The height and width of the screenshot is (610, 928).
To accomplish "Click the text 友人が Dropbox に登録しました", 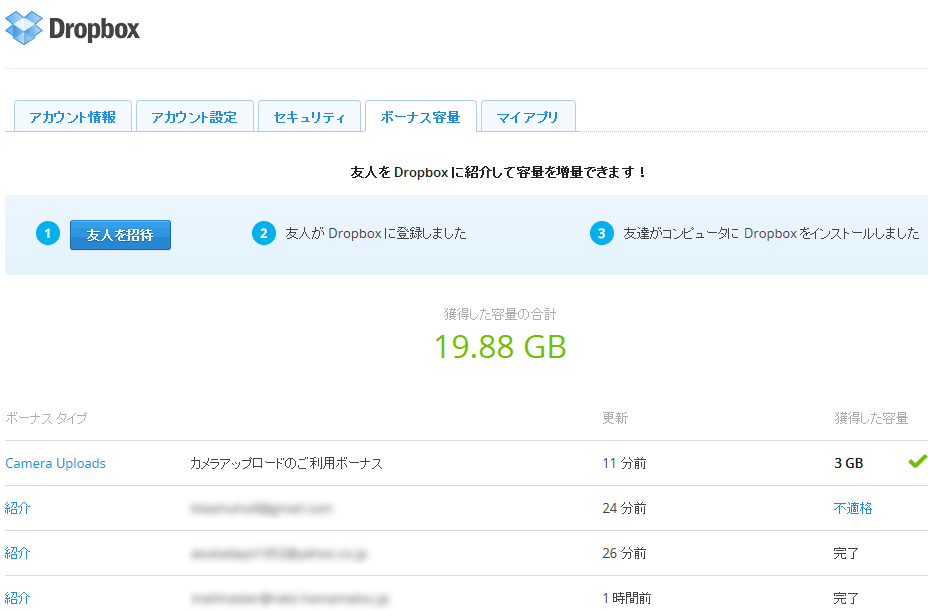I will [x=376, y=234].
